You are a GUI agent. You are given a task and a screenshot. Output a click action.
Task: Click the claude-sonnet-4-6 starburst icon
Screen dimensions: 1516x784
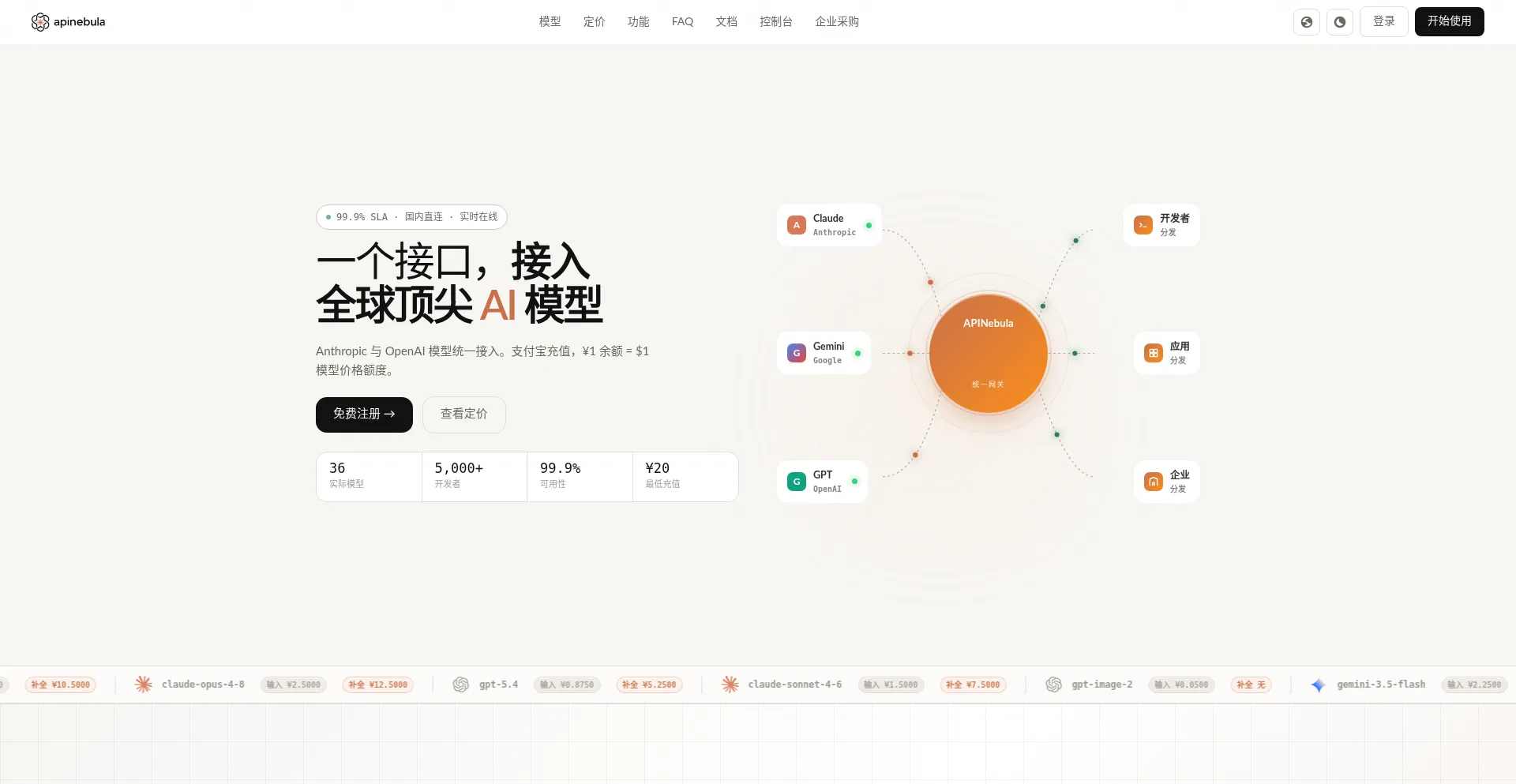(x=730, y=685)
